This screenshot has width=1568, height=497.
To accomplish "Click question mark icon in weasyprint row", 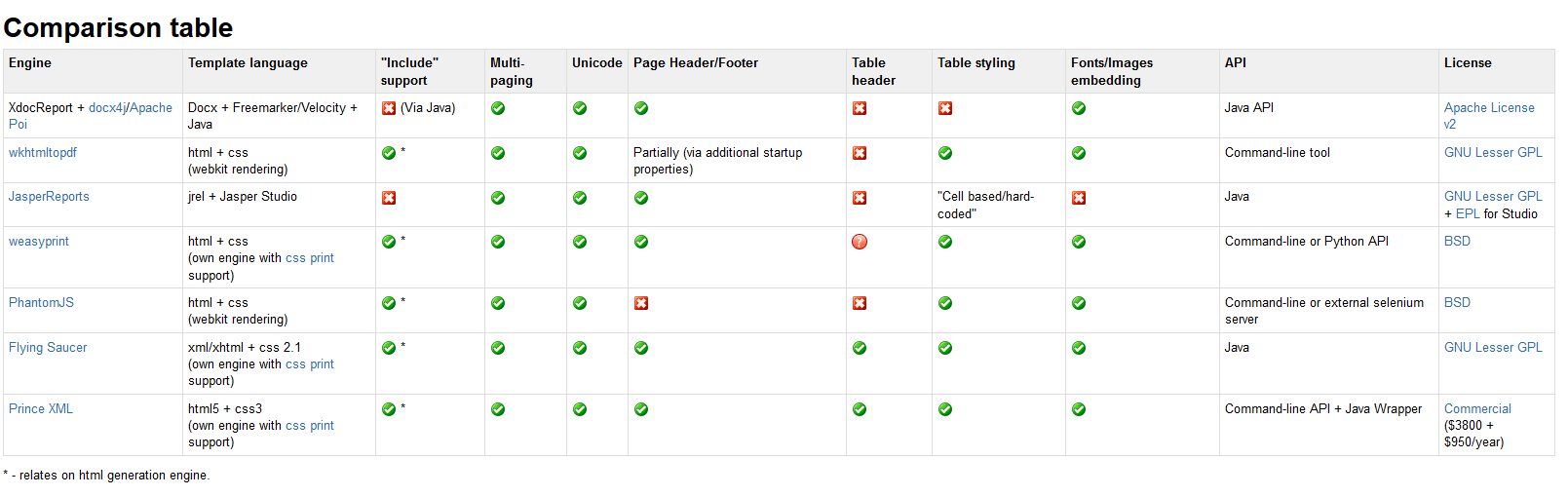I will [860, 242].
